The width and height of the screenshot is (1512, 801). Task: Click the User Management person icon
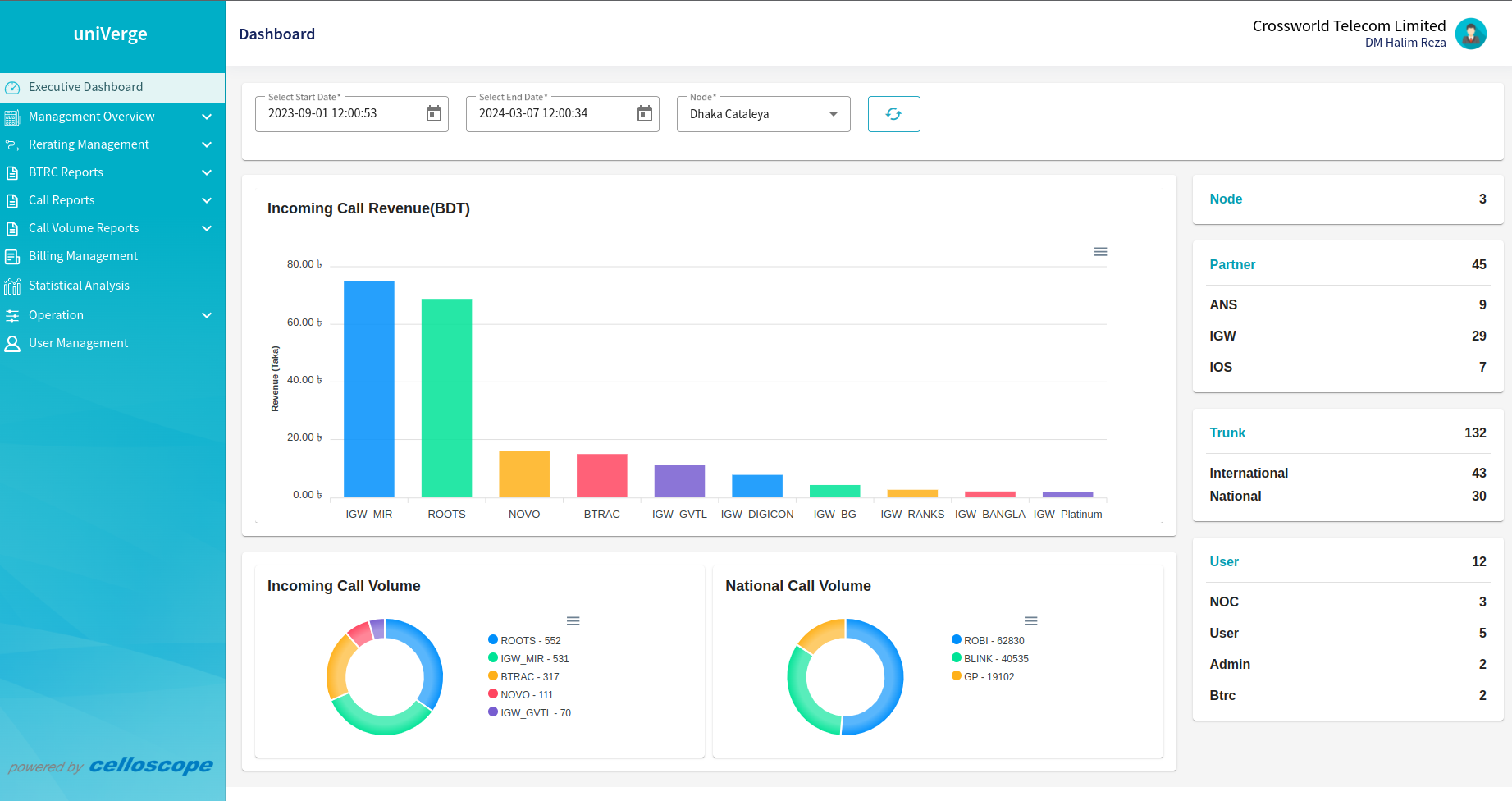click(12, 344)
